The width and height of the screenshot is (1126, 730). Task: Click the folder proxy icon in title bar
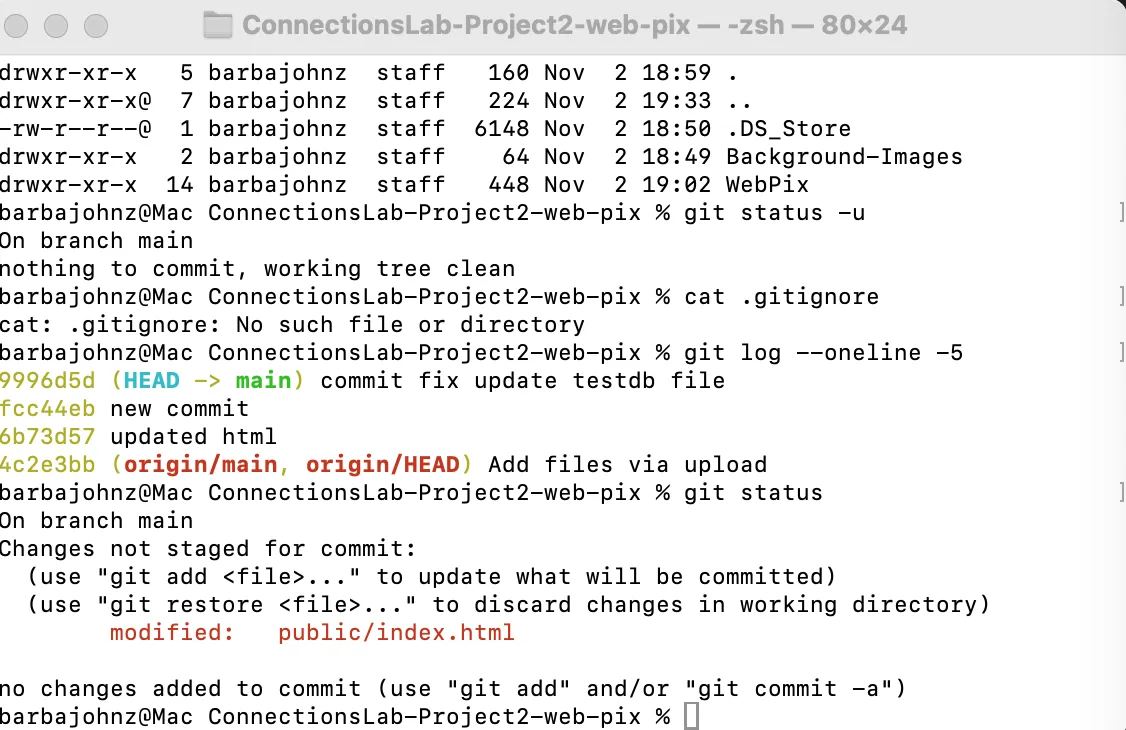coord(217,25)
